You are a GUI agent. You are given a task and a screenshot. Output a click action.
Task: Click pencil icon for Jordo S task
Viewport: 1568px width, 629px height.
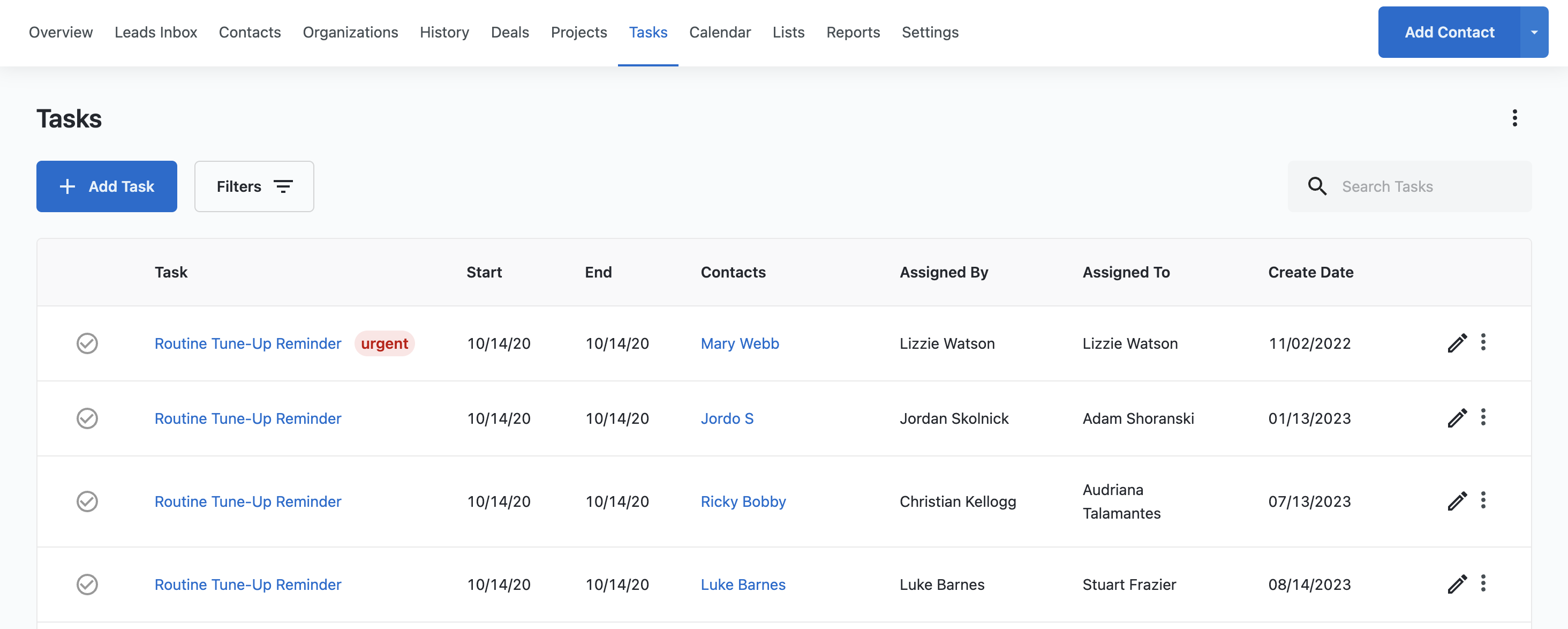tap(1457, 418)
